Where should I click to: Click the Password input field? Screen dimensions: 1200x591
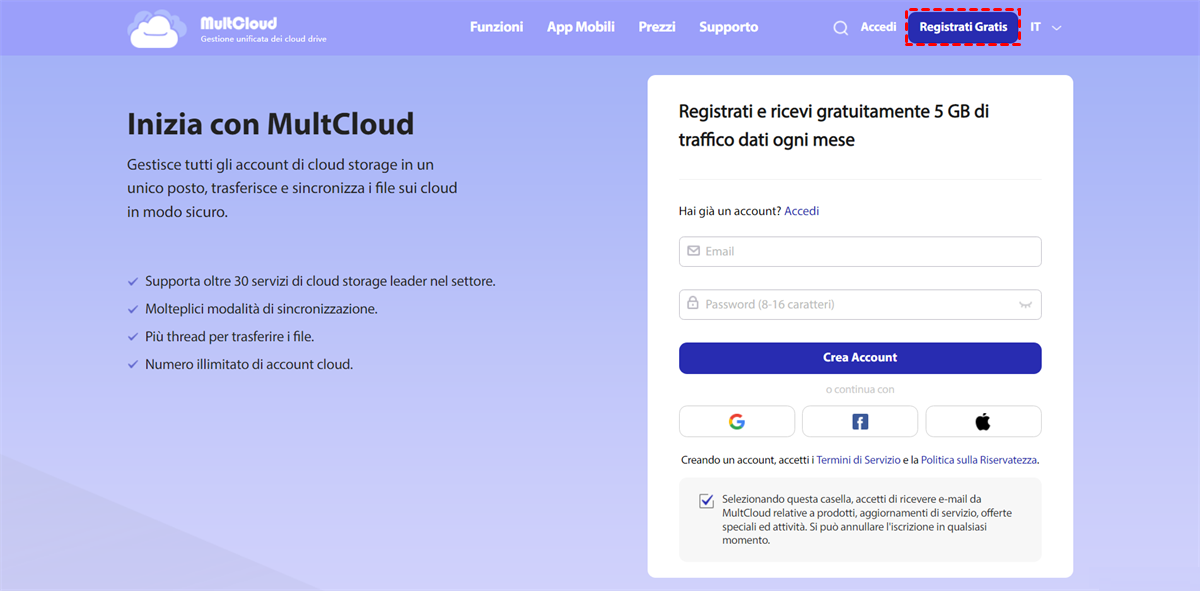(x=860, y=305)
